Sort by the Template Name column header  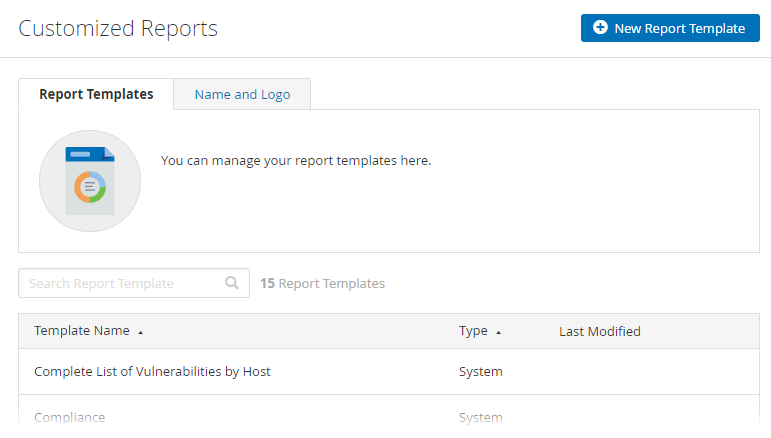coord(82,331)
